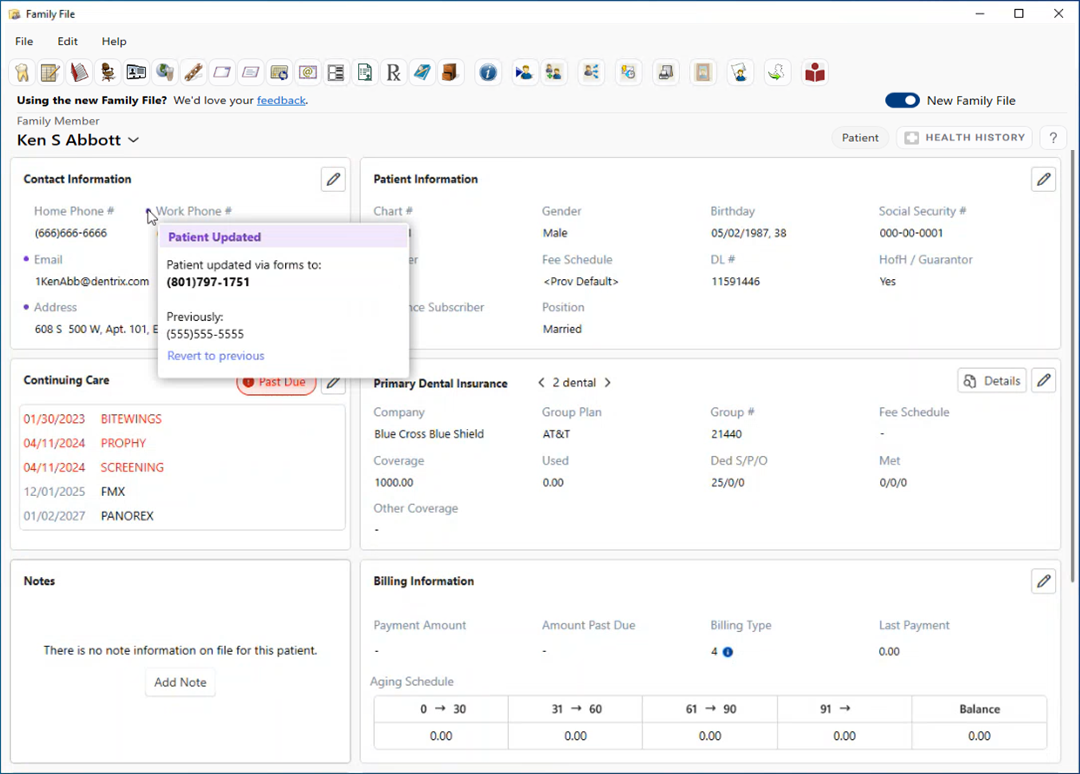Click Billing Type info icon

click(727, 652)
